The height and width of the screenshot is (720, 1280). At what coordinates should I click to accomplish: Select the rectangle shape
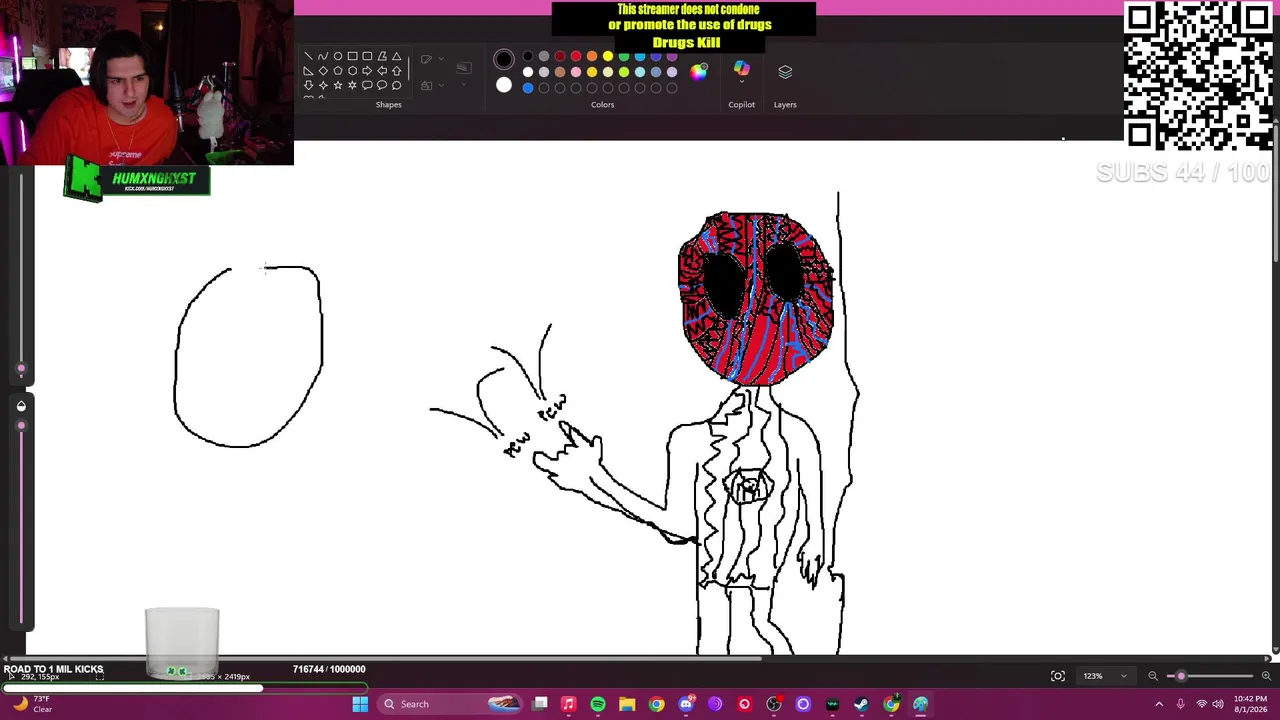pos(352,56)
